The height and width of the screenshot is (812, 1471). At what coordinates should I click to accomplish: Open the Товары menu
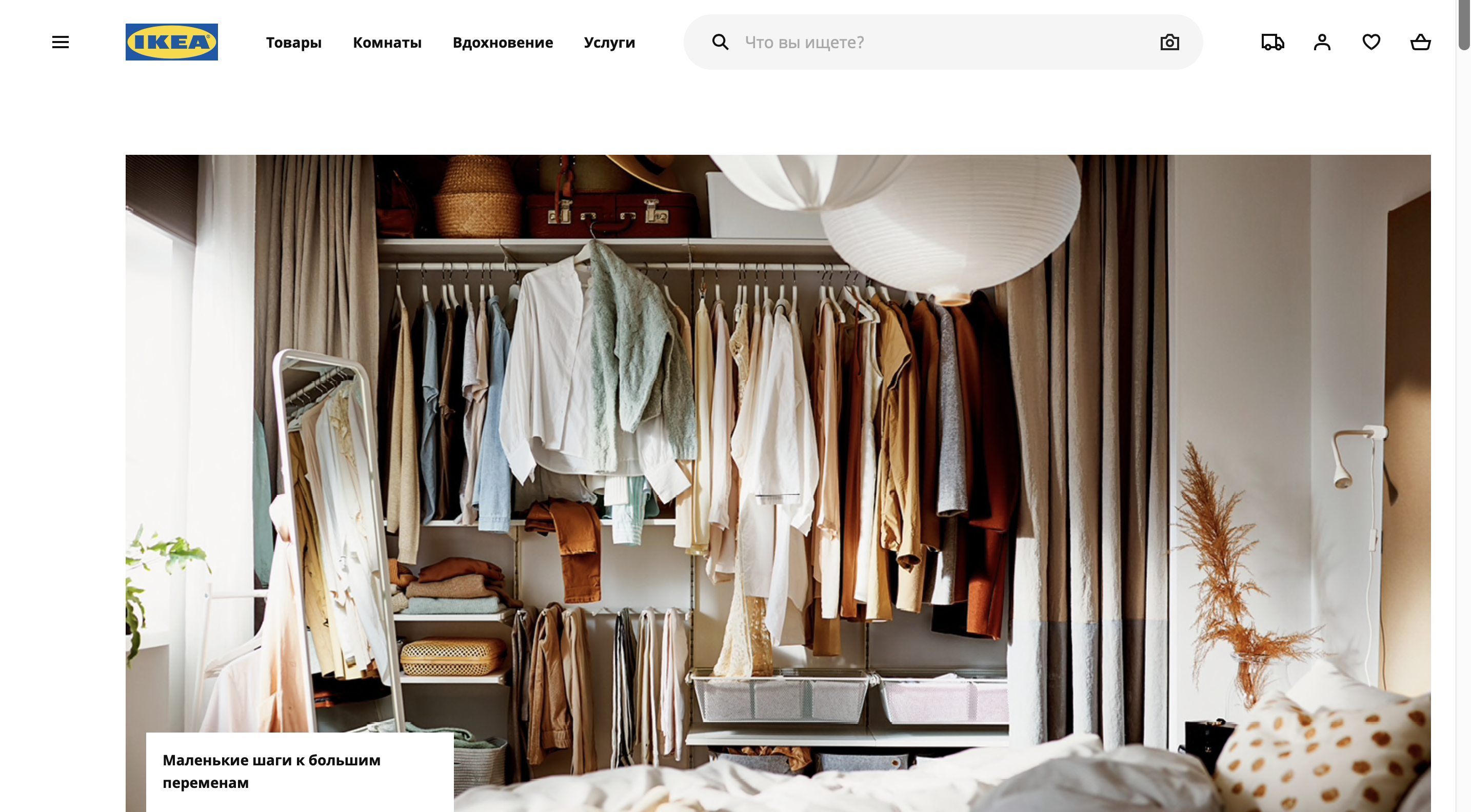[x=294, y=43]
